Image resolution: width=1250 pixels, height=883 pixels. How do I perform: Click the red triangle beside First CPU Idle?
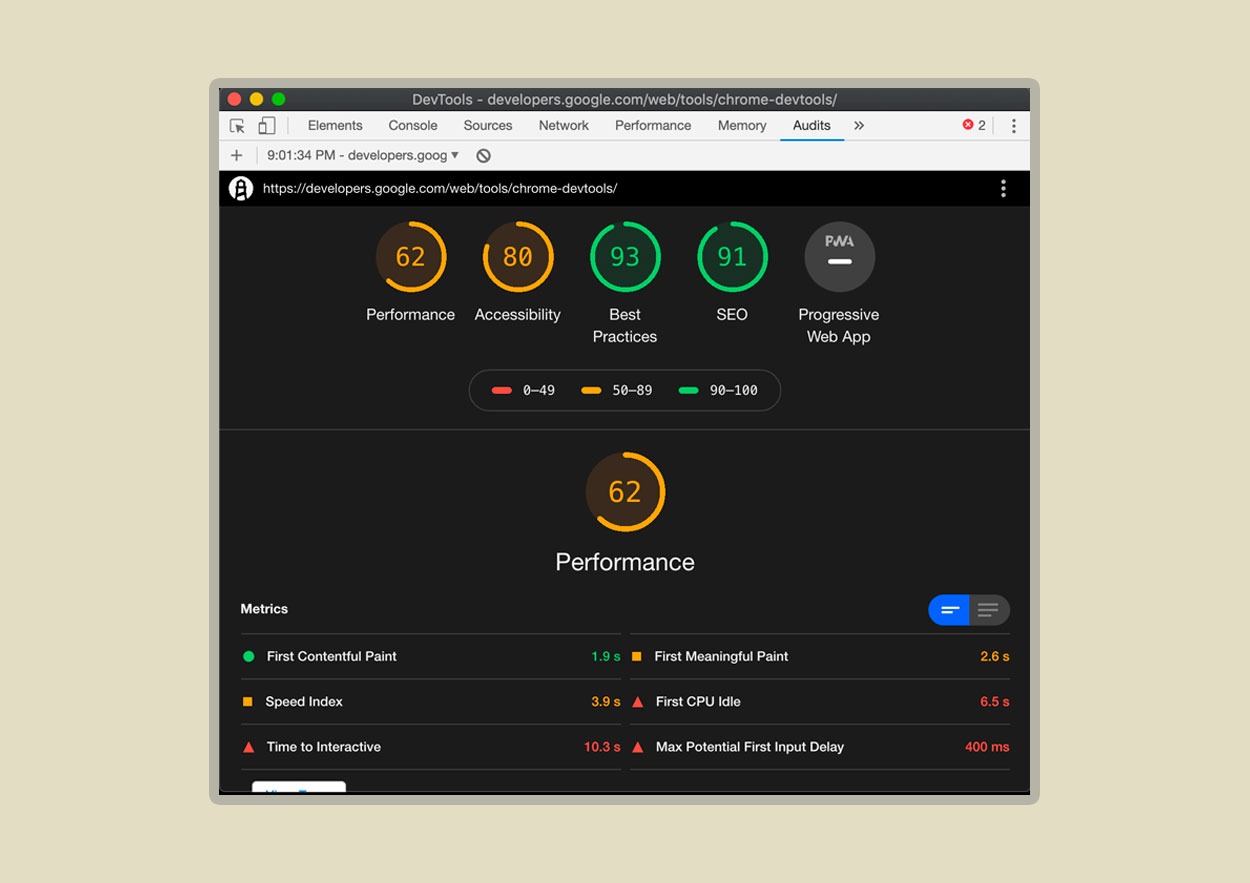[x=637, y=702]
